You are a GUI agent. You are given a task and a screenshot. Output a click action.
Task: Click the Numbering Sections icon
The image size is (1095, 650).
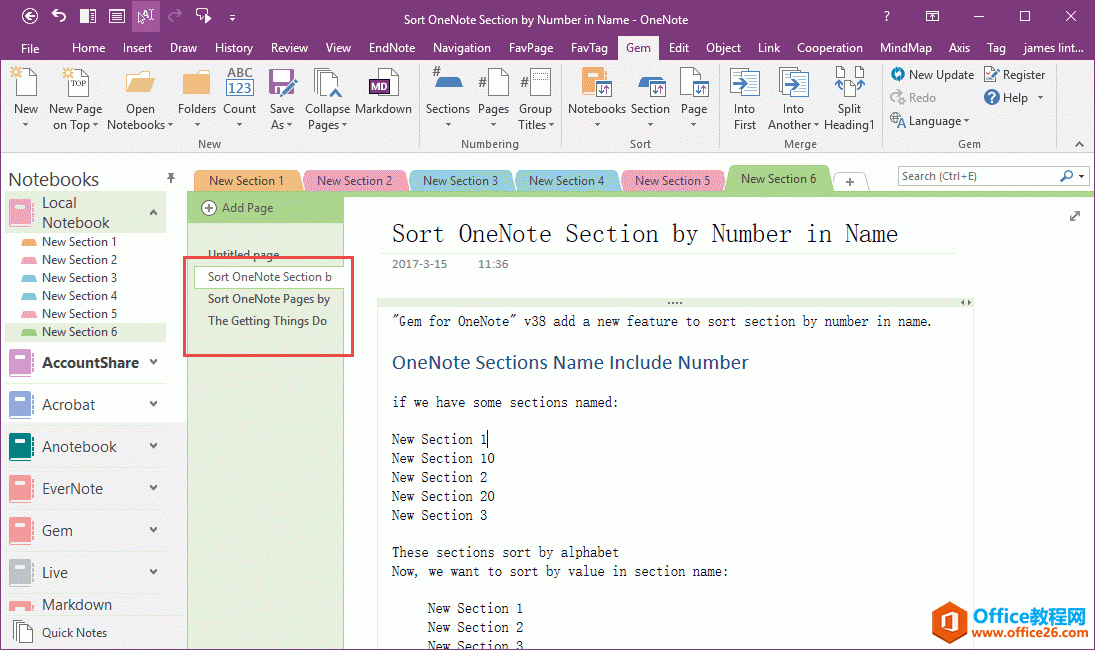tap(447, 80)
